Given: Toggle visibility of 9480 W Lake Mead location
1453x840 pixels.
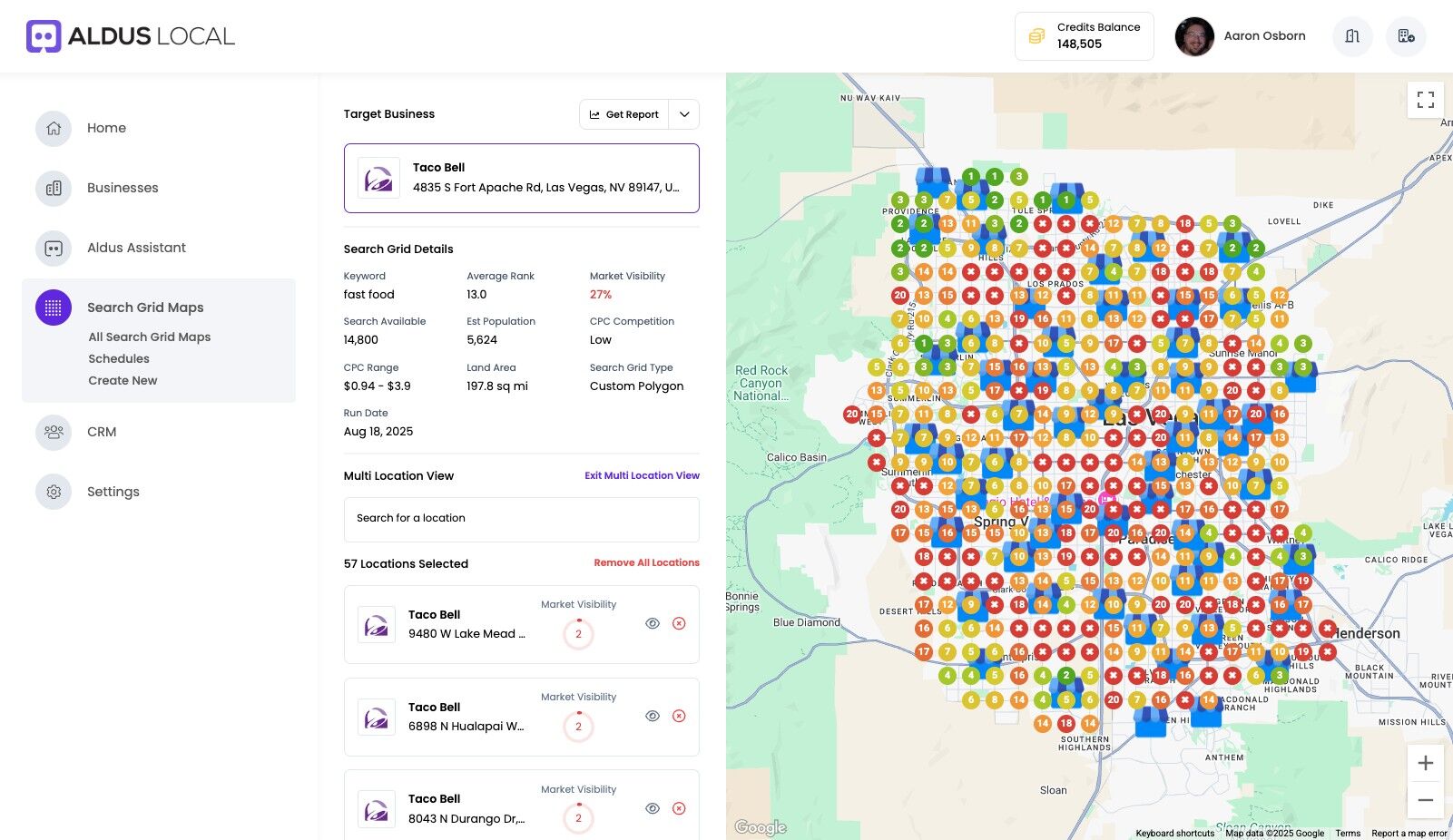Looking at the screenshot, I should coord(653,623).
